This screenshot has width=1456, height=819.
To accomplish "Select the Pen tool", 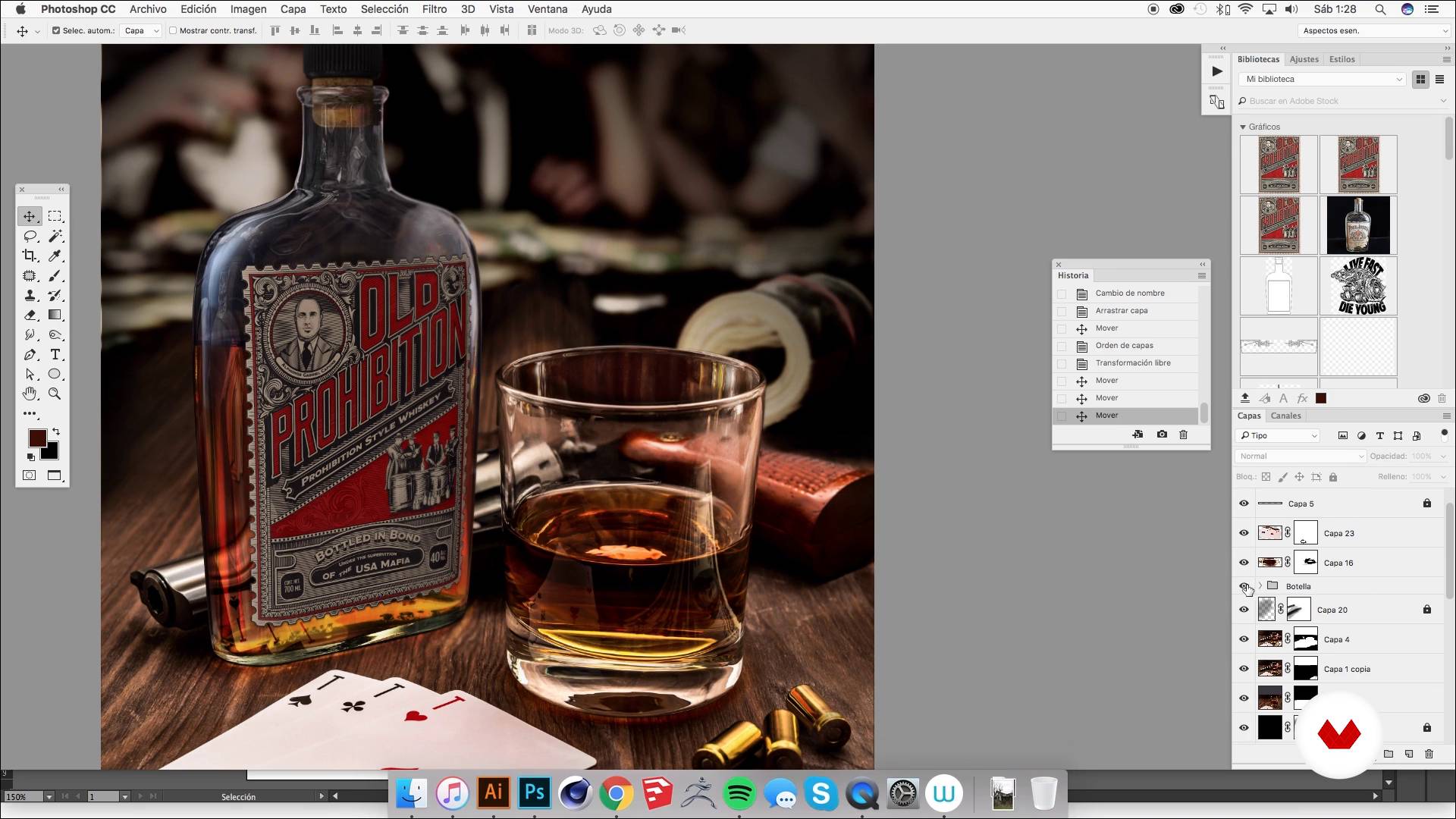I will 30,355.
